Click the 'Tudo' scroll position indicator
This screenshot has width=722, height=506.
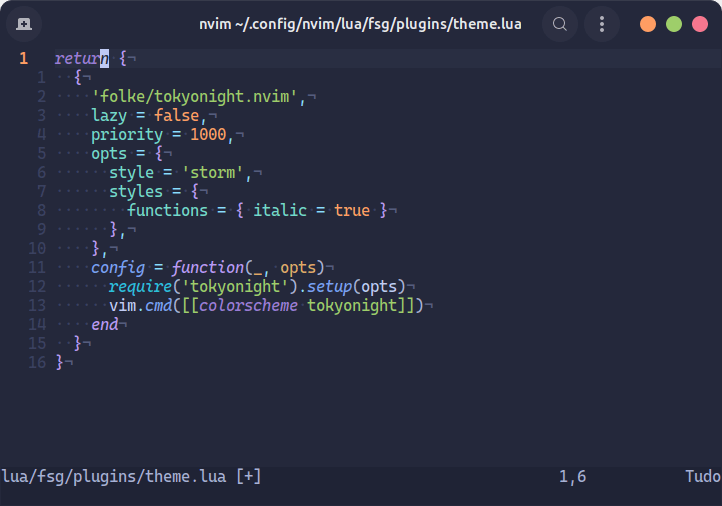point(703,477)
